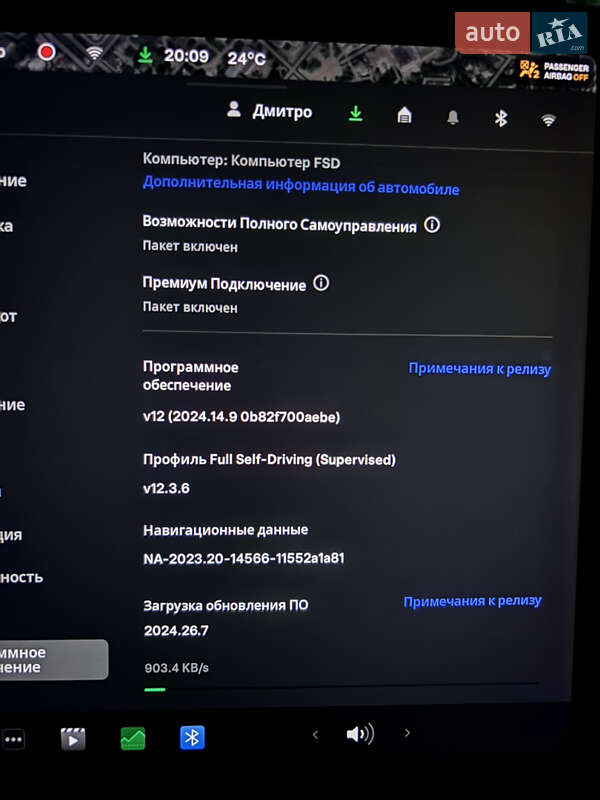The height and width of the screenshot is (800, 600).
Task: Select the highlighted software tab in sidebar
Action: point(54,660)
